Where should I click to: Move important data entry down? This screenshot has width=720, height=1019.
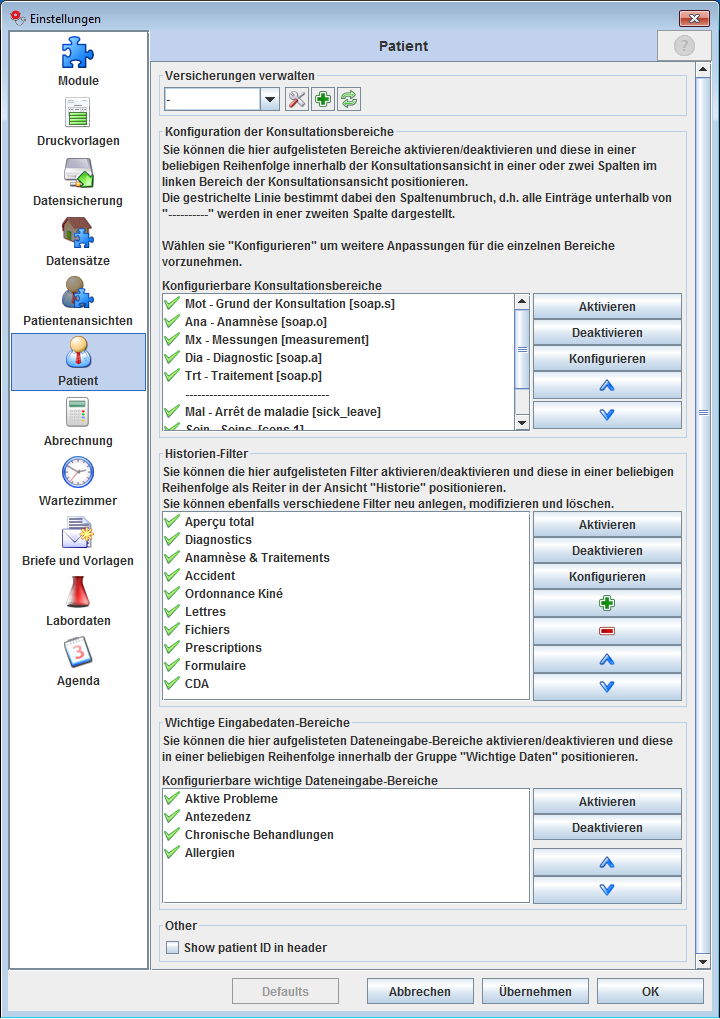pos(606,889)
